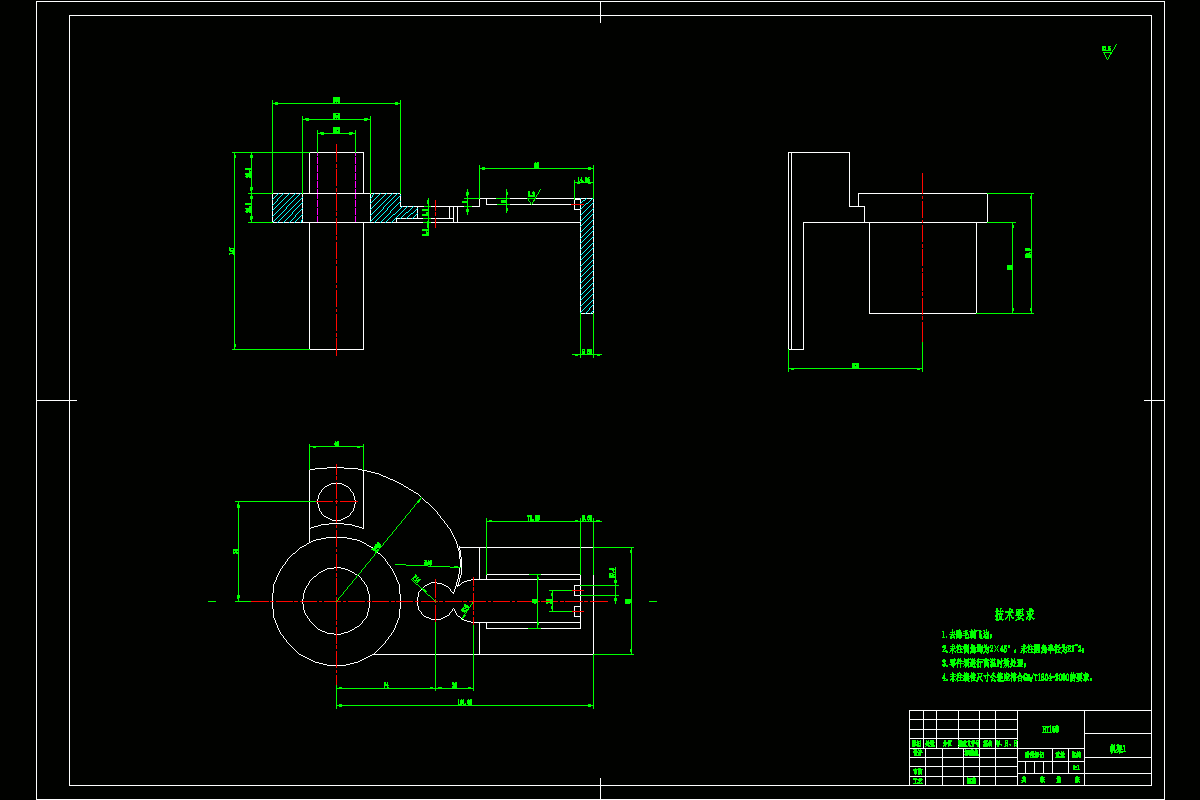This screenshot has height=800, width=1200.
Task: Click requirement line referencing T1804-2000 standard
Action: tap(1017, 677)
